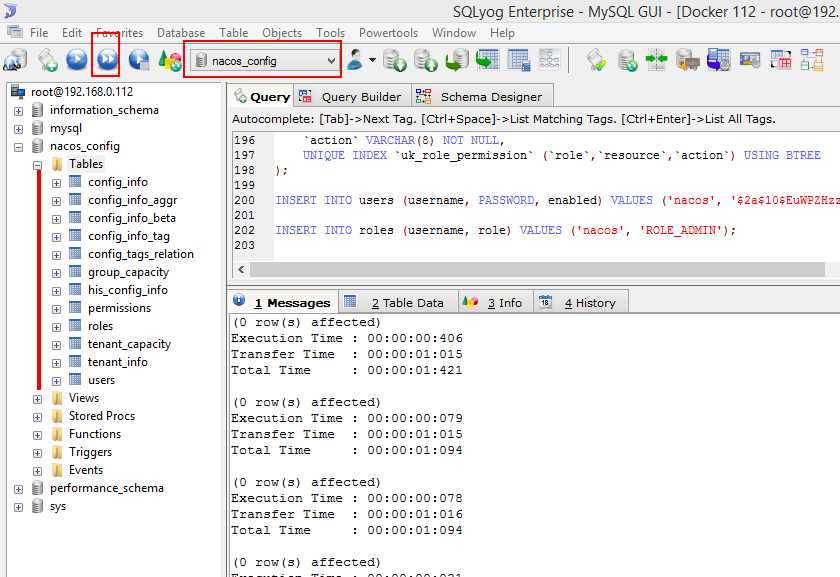The image size is (840, 577).
Task: Open the Powertools menu
Action: coord(388,33)
